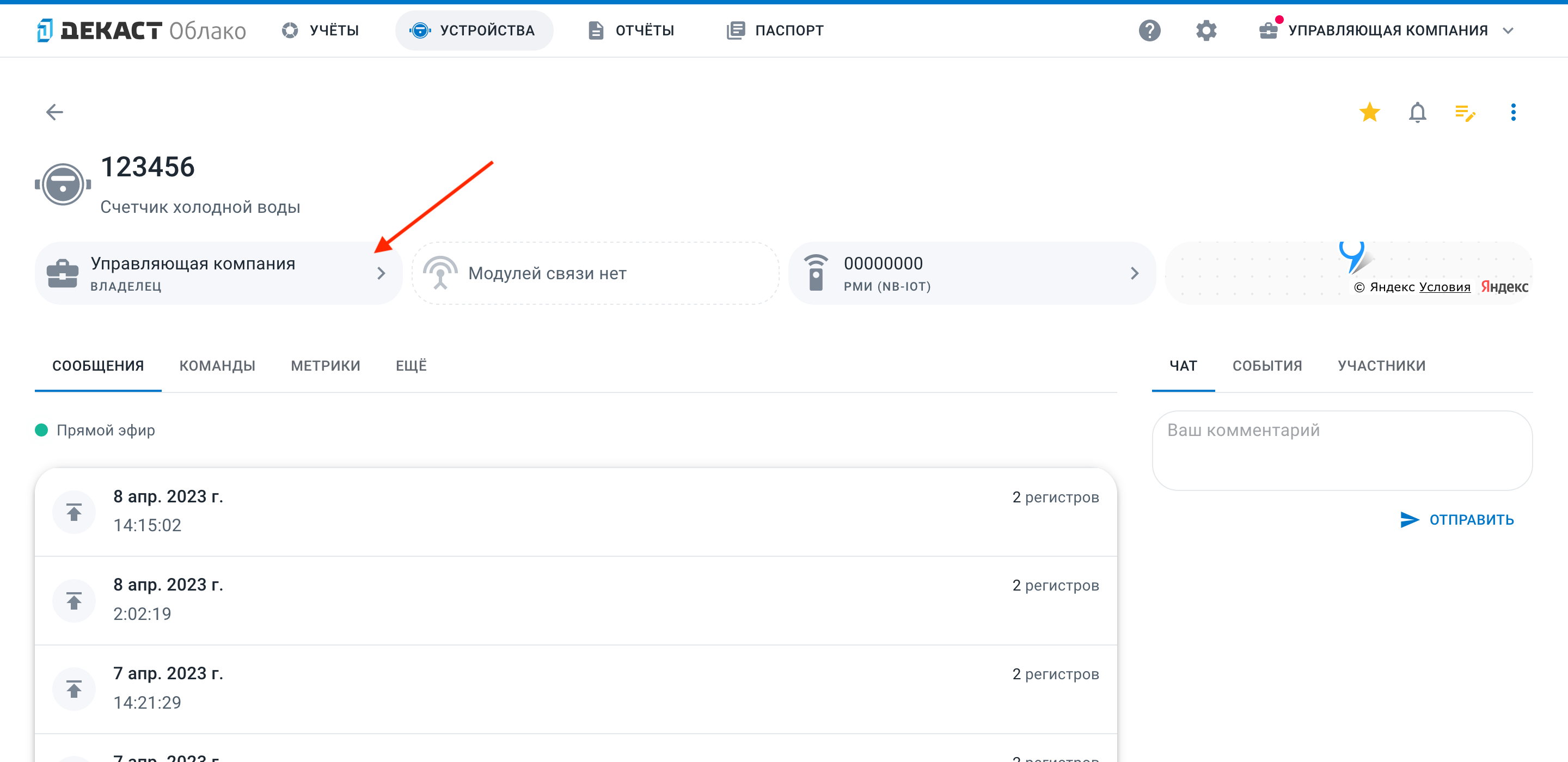1568x762 pixels.
Task: Click the Модулей связи нет card
Action: (595, 273)
